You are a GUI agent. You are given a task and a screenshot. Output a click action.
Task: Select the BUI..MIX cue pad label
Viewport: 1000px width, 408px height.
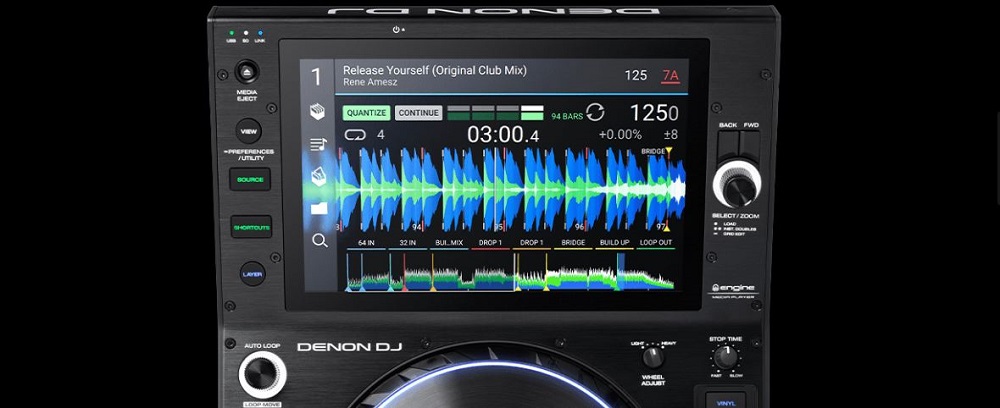[x=449, y=243]
